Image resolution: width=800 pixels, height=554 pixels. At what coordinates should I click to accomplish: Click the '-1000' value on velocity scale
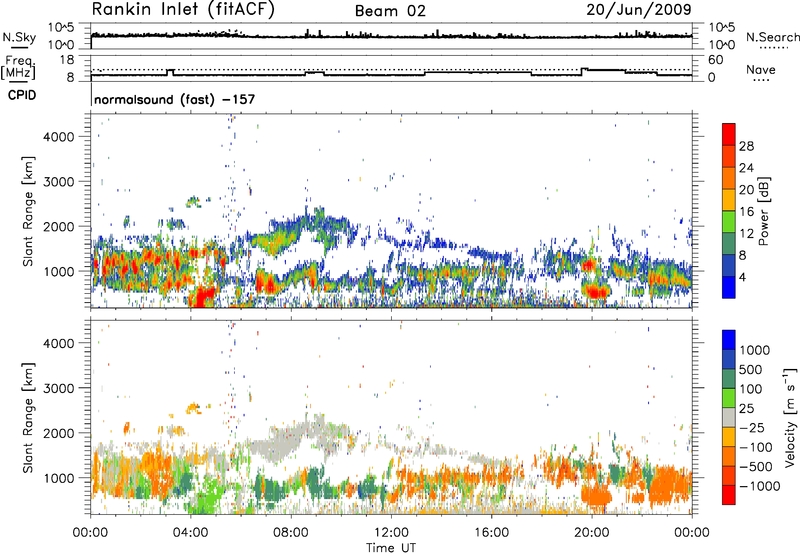point(760,486)
